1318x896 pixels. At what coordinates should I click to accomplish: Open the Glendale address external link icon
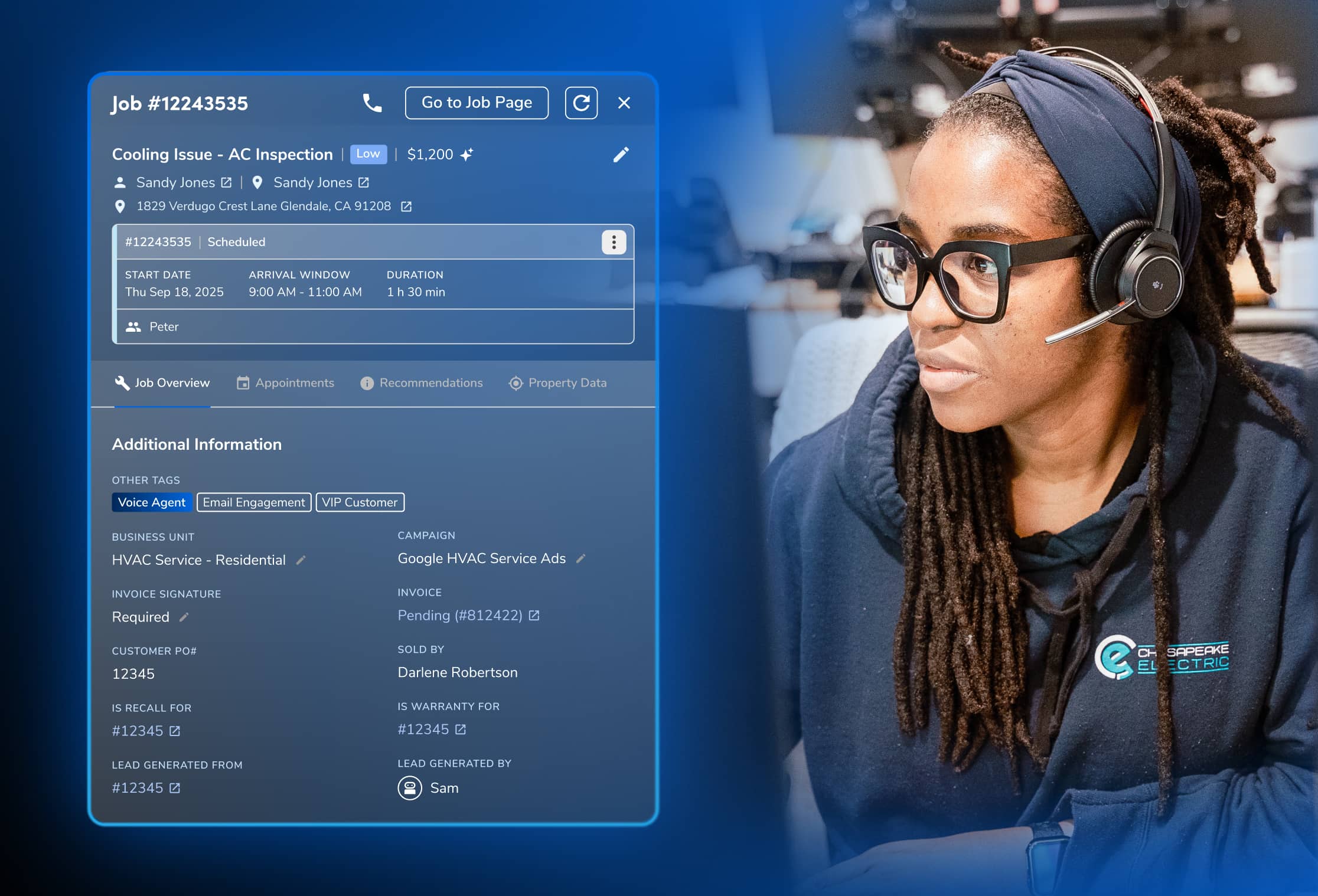pos(406,207)
